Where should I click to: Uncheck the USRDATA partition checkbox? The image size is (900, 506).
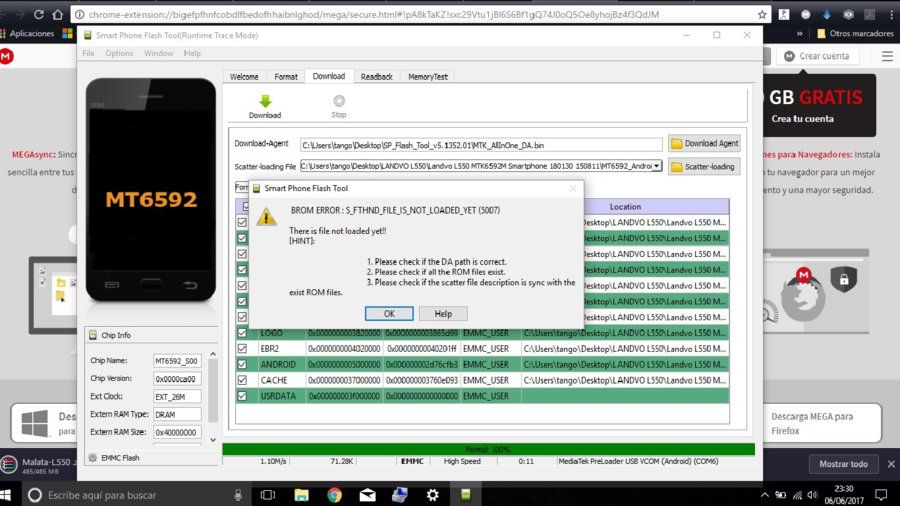click(242, 396)
